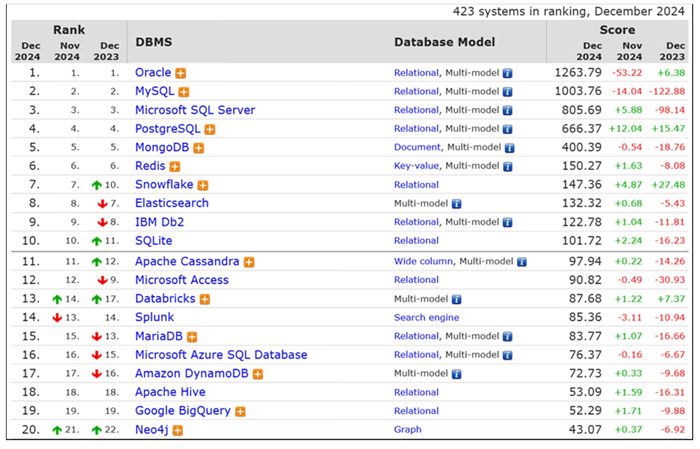Screen dimensions: 700x449
Task: Open the Elasticsearch link
Action: [x=172, y=203]
